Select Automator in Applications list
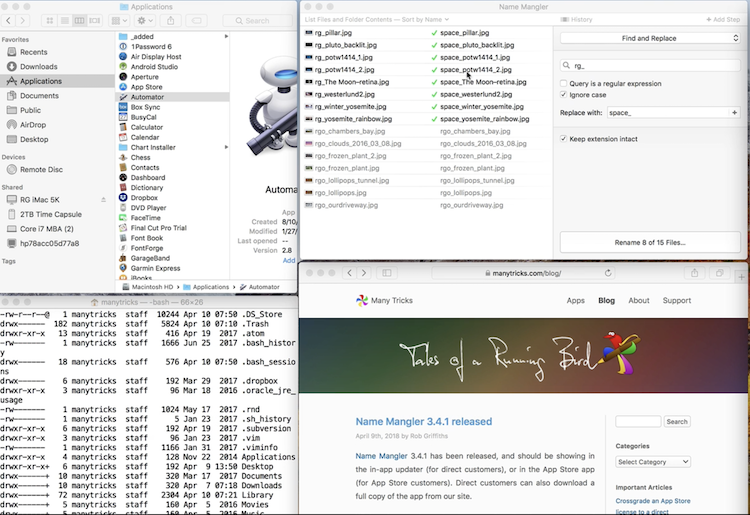 point(147,97)
